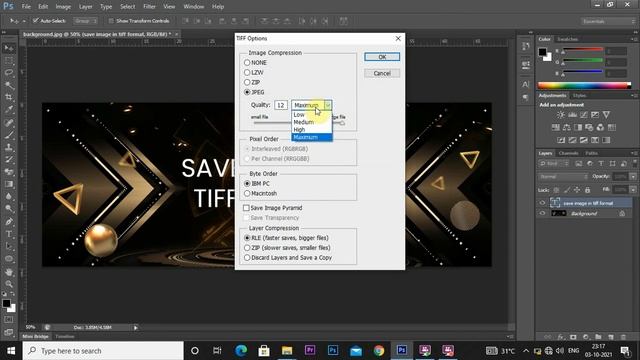This screenshot has width=640, height=360.
Task: Open File Explorer from the taskbar
Action: pyautogui.click(x=287, y=350)
